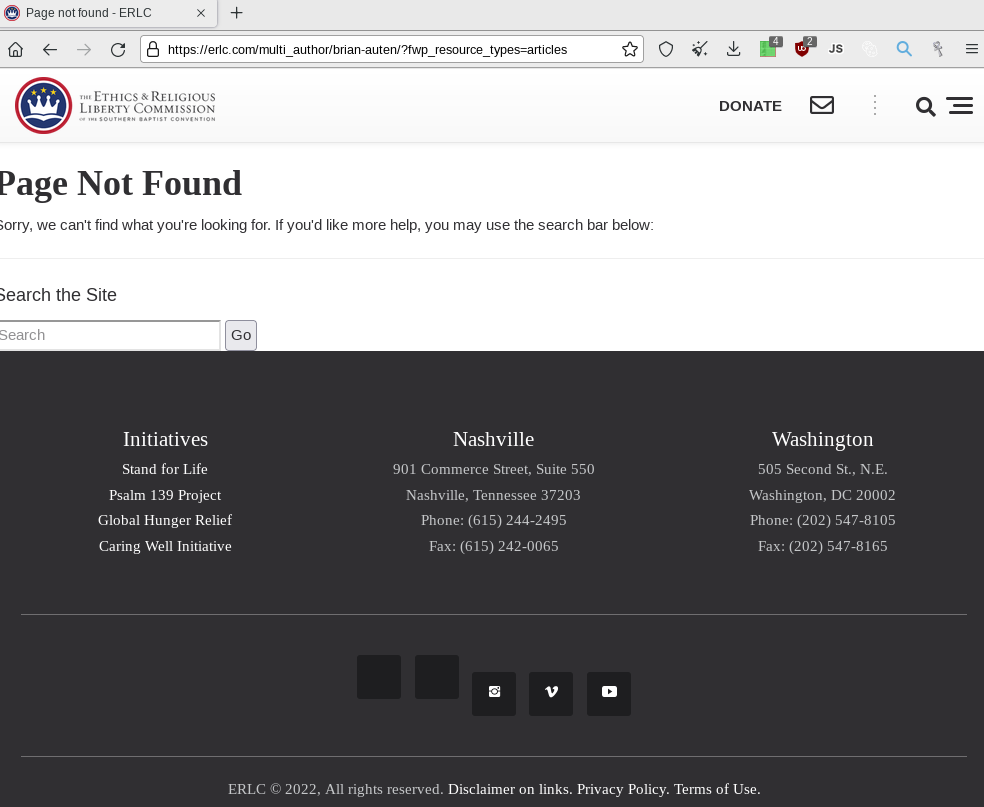Click the sparkle broom extension icon
The height and width of the screenshot is (807, 984).
(x=700, y=50)
